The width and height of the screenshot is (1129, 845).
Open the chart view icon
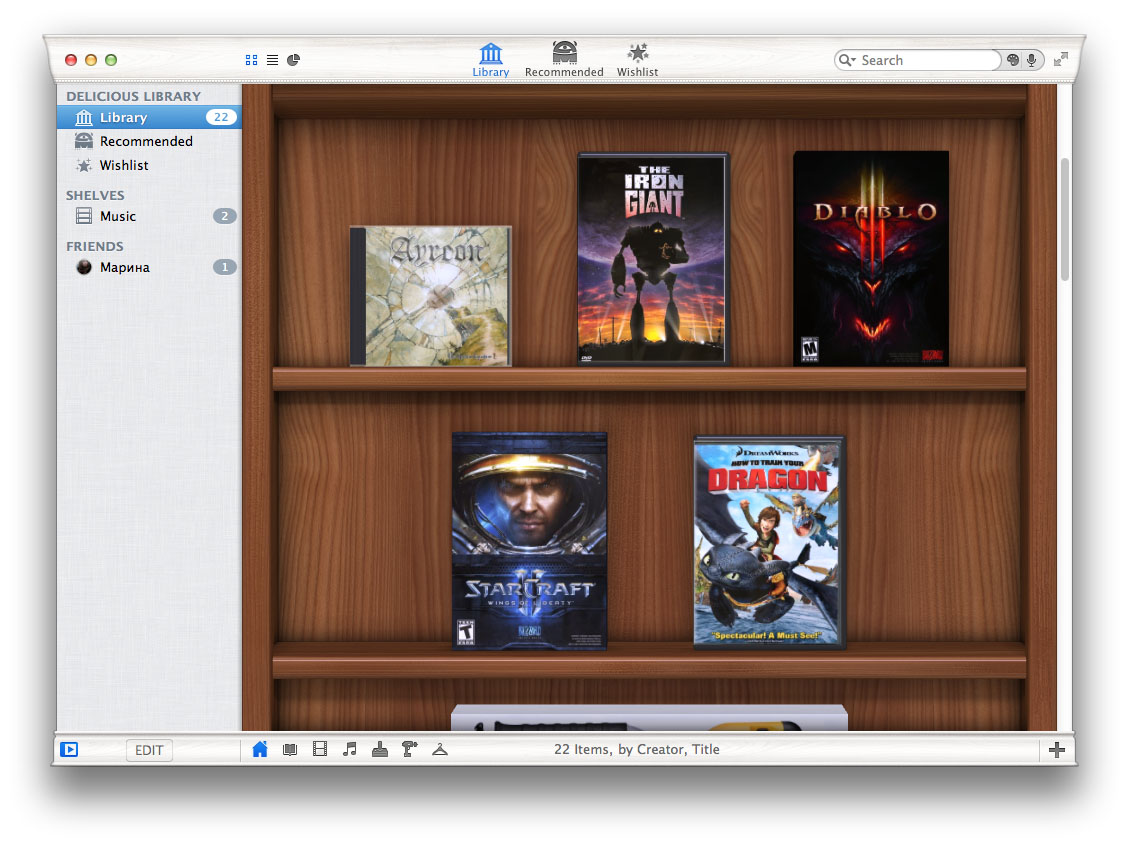(x=293, y=60)
